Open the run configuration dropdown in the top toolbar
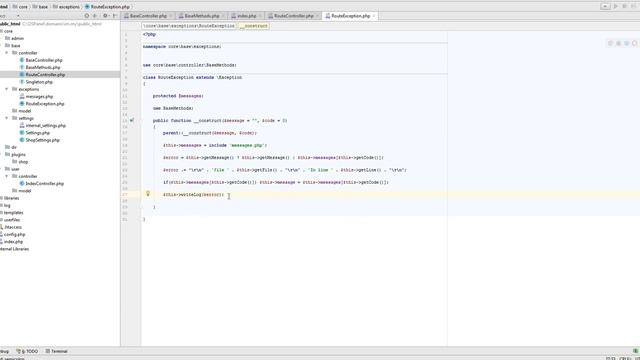This screenshot has width=640, height=360. tap(605, 6)
